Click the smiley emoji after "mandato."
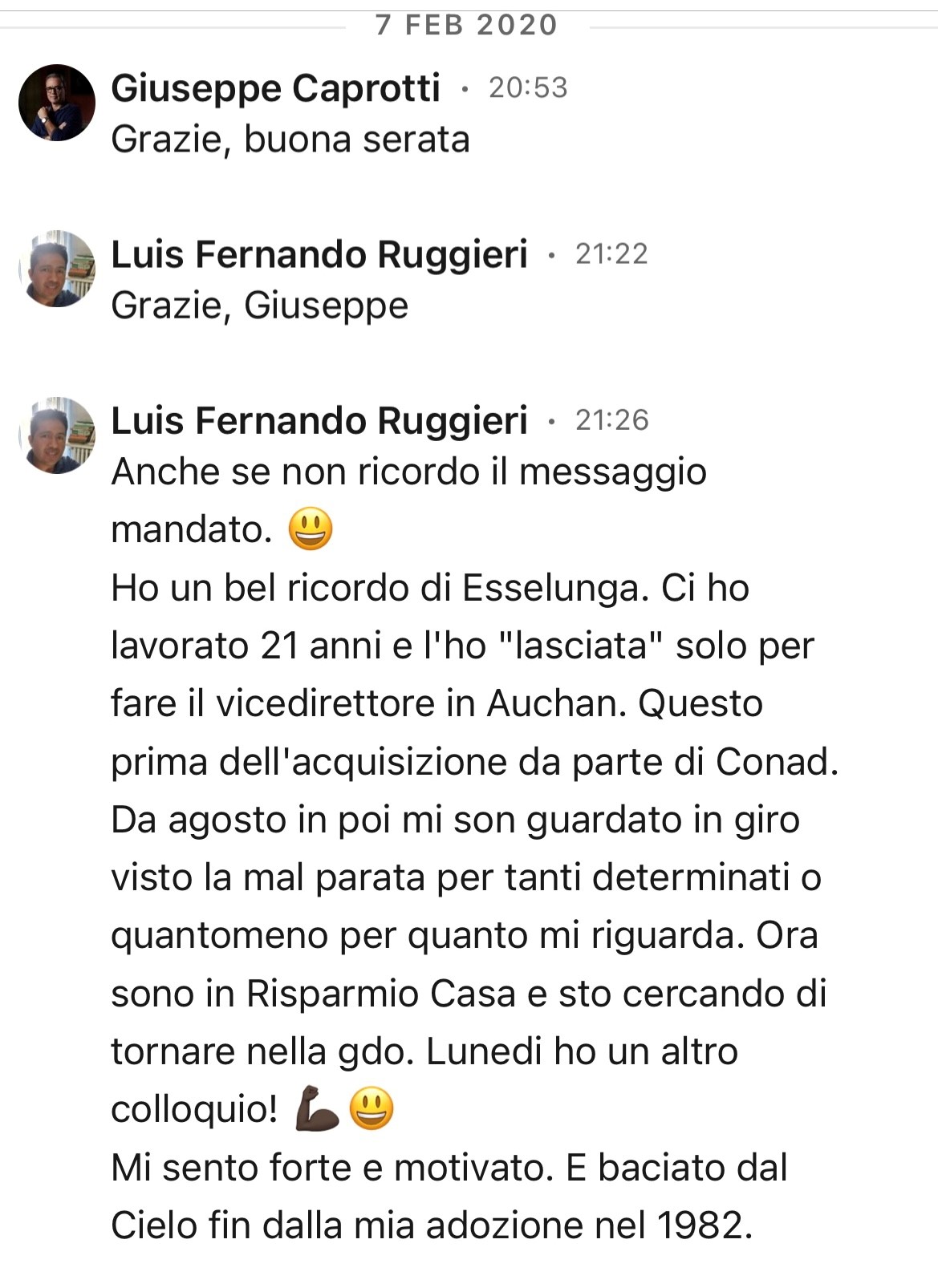938x1288 pixels. tap(310, 529)
